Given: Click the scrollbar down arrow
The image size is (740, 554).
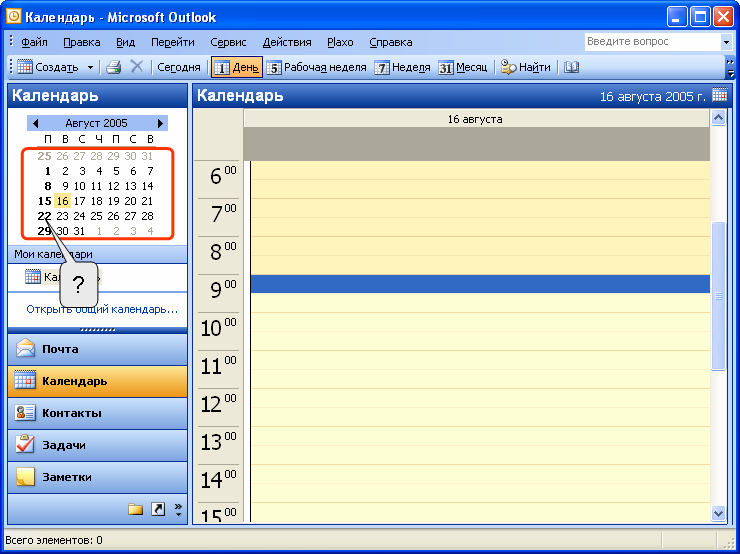Looking at the screenshot, I should [x=718, y=513].
